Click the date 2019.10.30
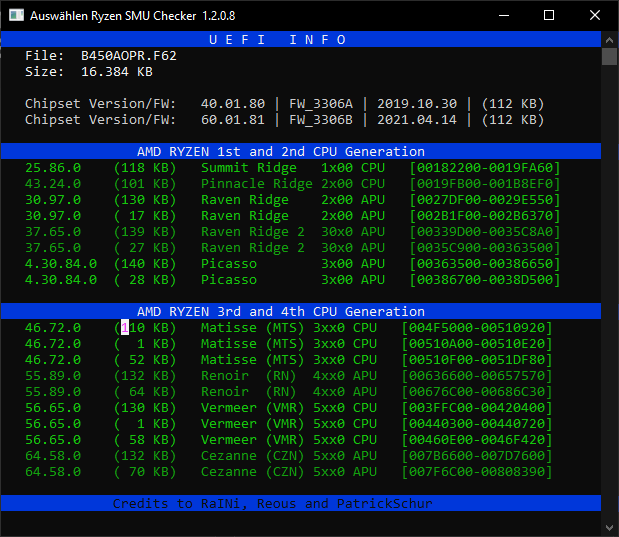 coord(417,104)
